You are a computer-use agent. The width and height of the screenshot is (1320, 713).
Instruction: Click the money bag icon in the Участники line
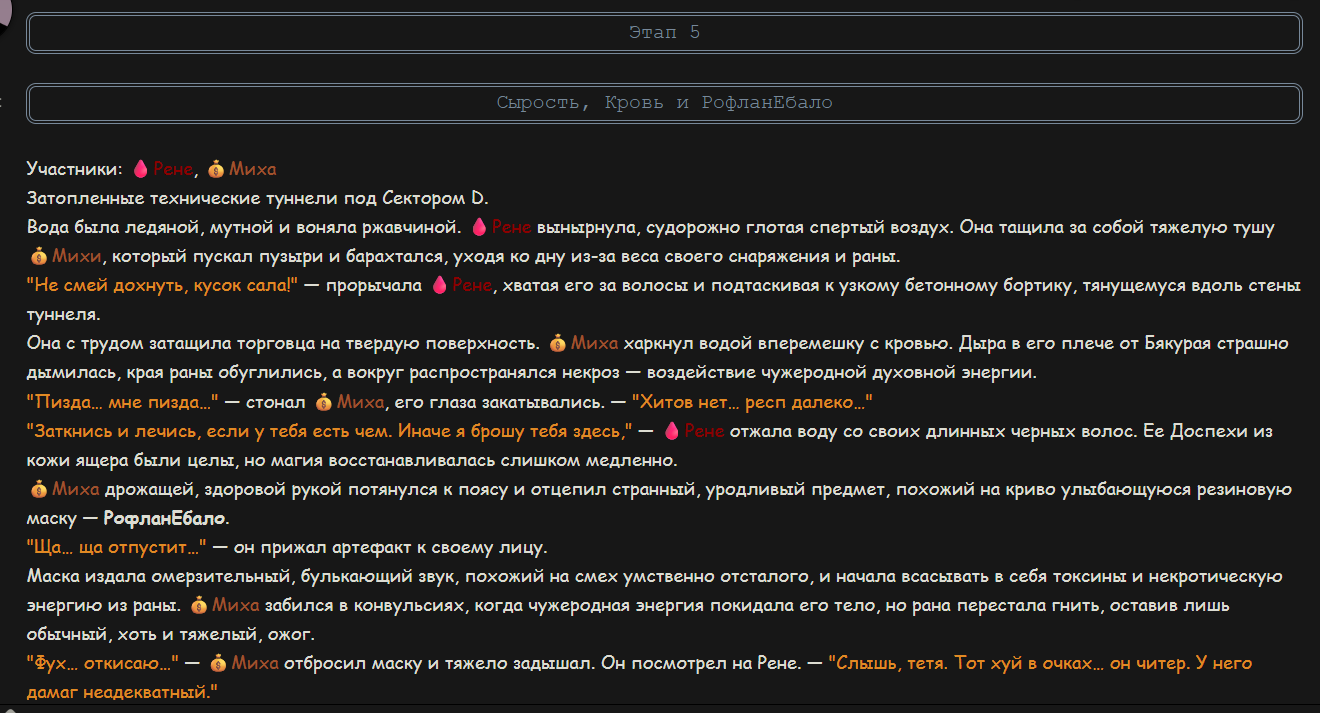(216, 169)
